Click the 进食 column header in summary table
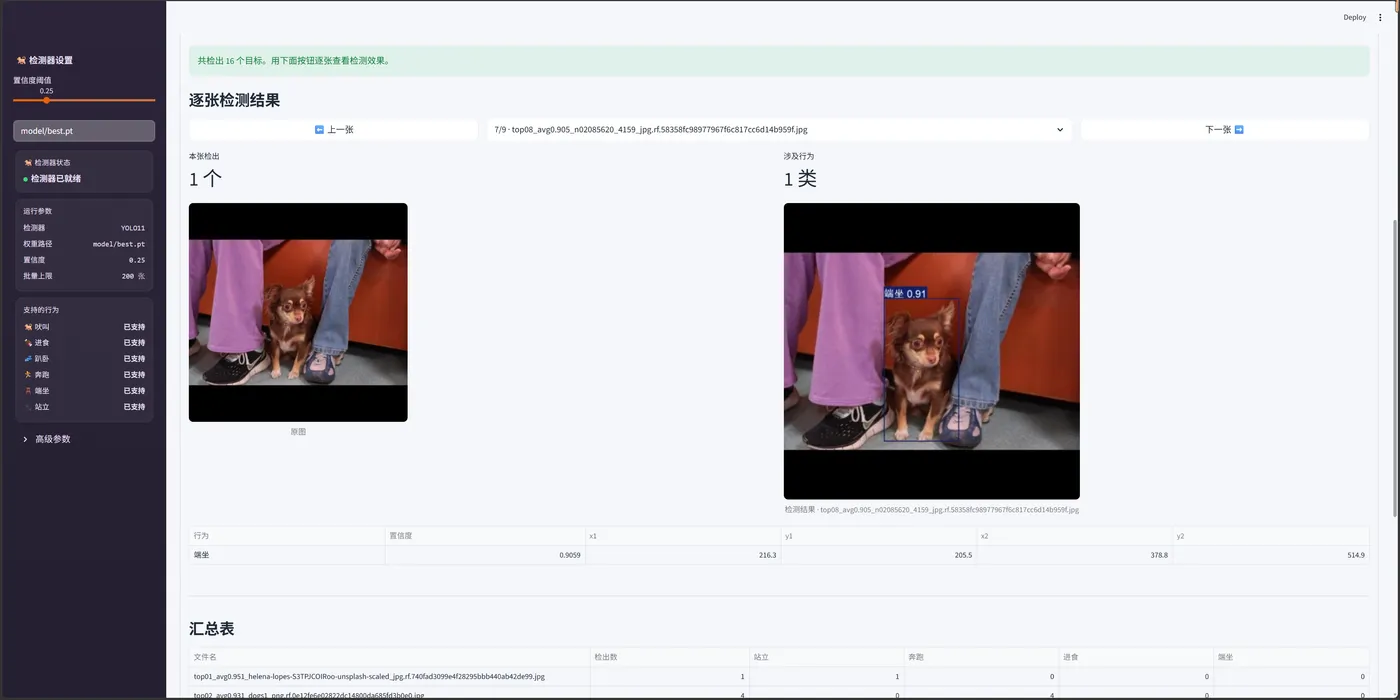Image resolution: width=1400 pixels, height=700 pixels. click(1136, 657)
